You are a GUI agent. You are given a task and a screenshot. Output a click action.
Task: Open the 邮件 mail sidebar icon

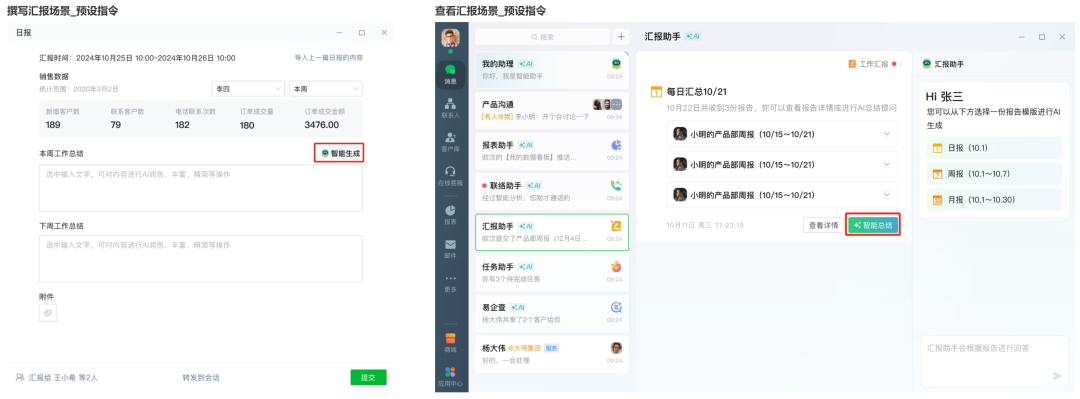point(450,248)
